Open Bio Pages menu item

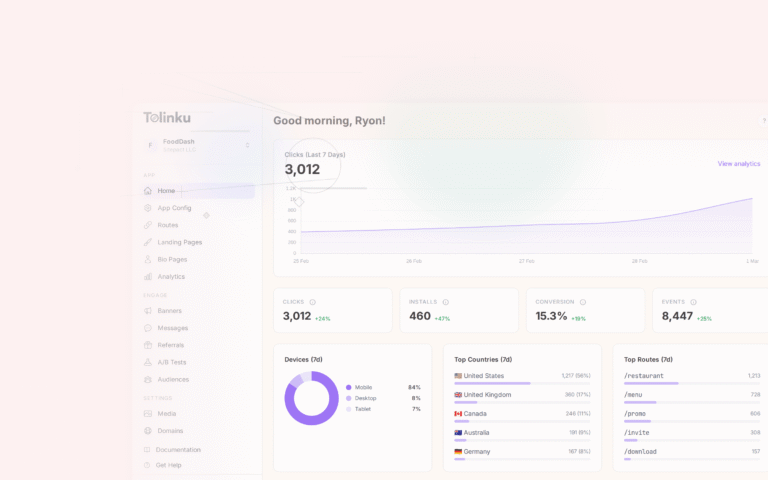pyautogui.click(x=198, y=259)
